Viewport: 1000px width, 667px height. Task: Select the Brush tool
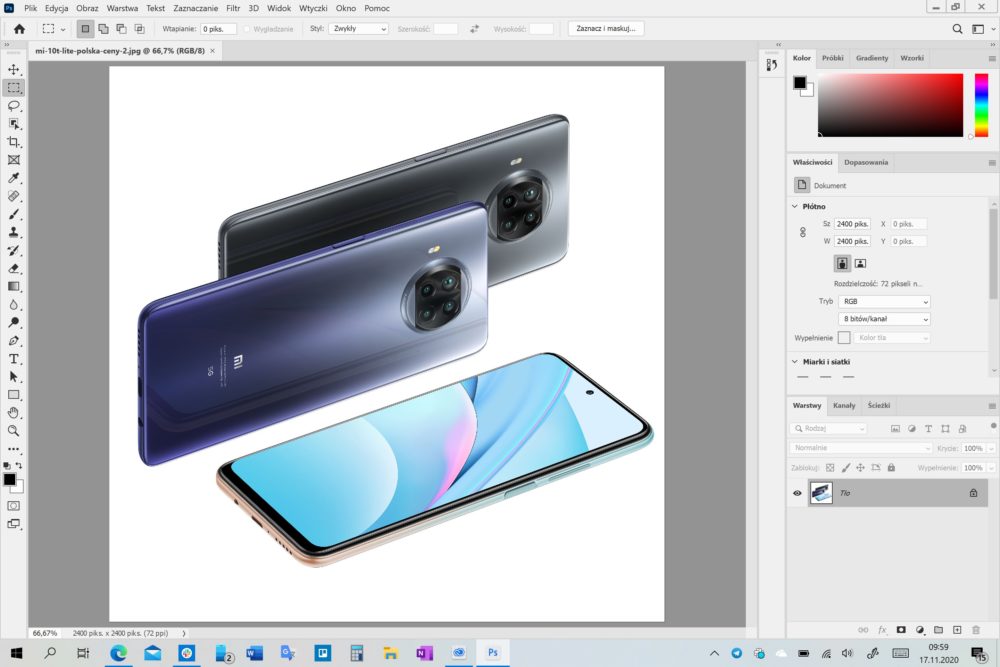point(13,214)
